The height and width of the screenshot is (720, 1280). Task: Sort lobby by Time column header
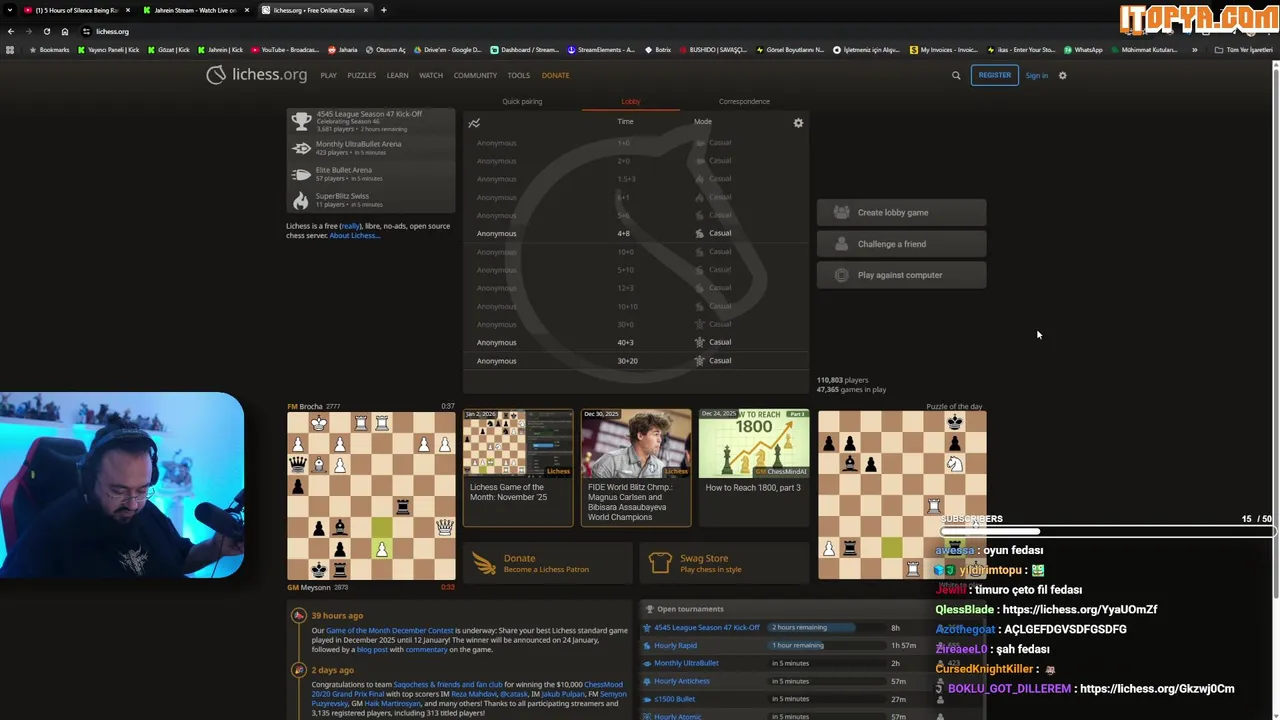(625, 121)
